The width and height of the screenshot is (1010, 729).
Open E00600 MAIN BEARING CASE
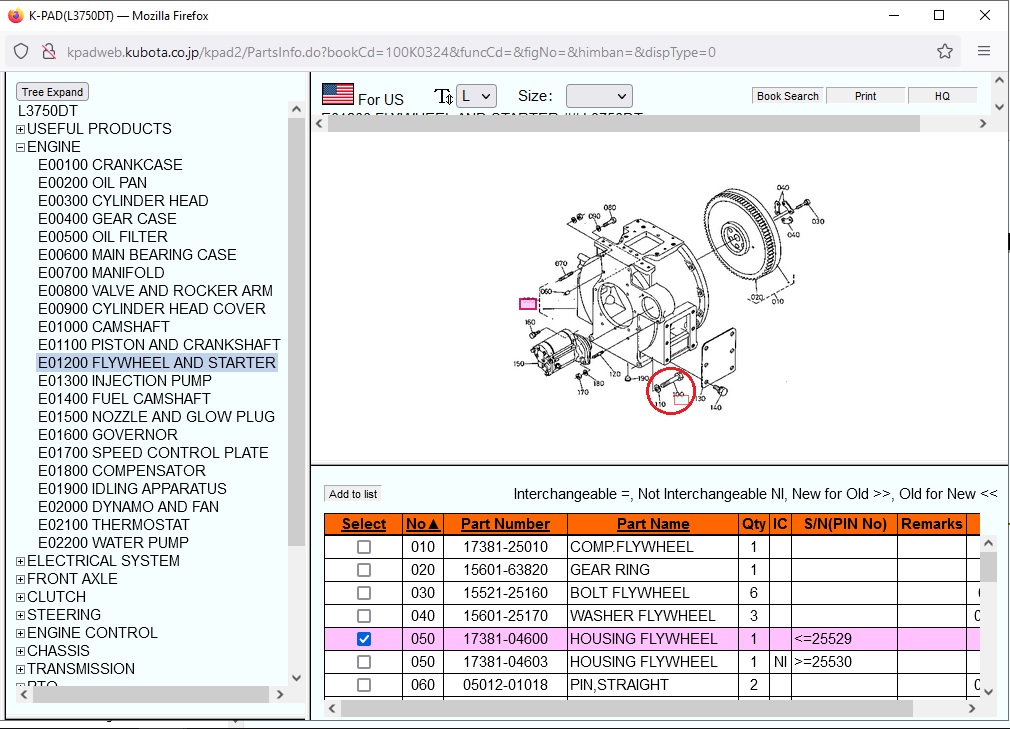pyautogui.click(x=137, y=255)
